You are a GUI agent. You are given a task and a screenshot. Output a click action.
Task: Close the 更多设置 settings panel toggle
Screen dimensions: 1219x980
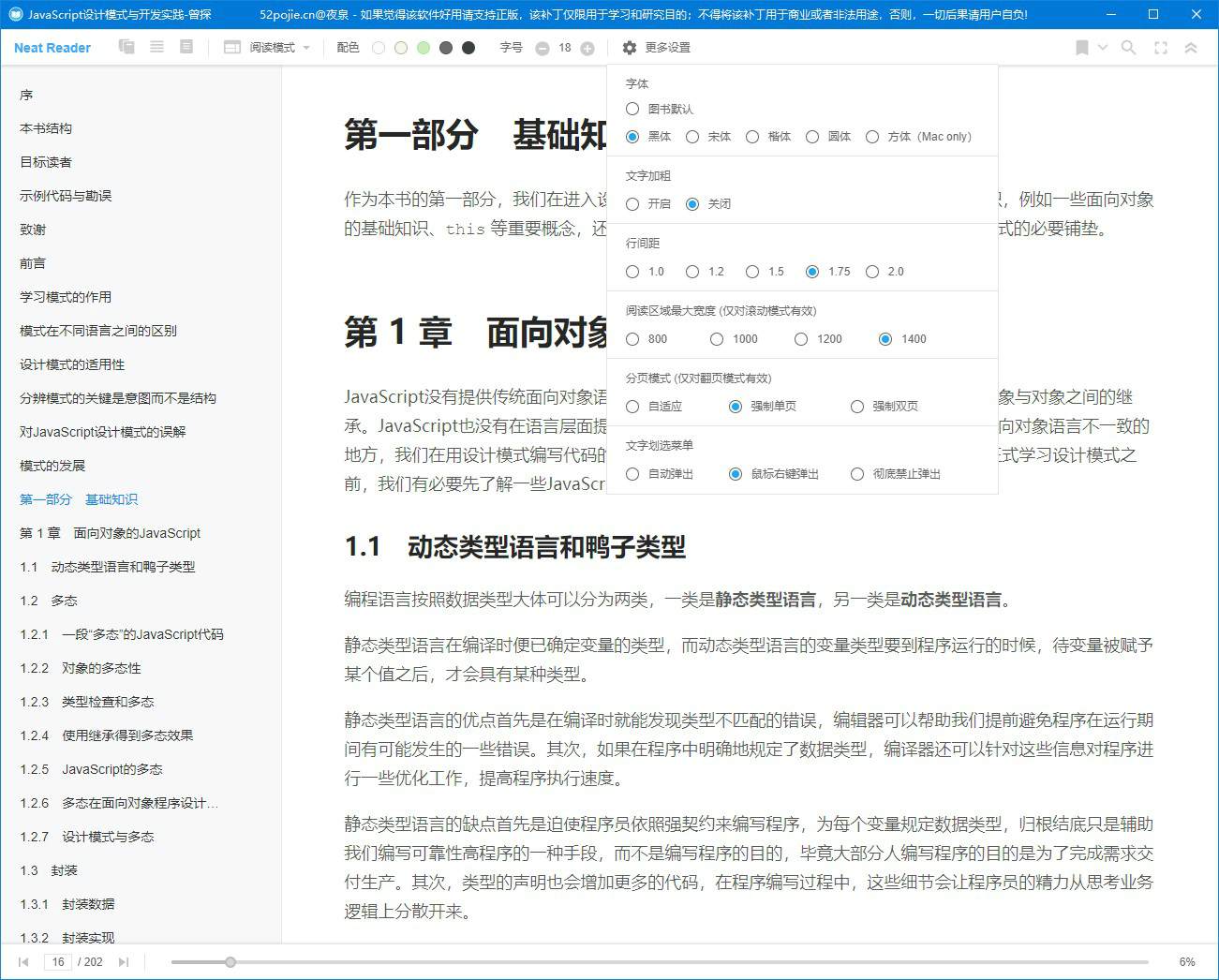tap(657, 48)
